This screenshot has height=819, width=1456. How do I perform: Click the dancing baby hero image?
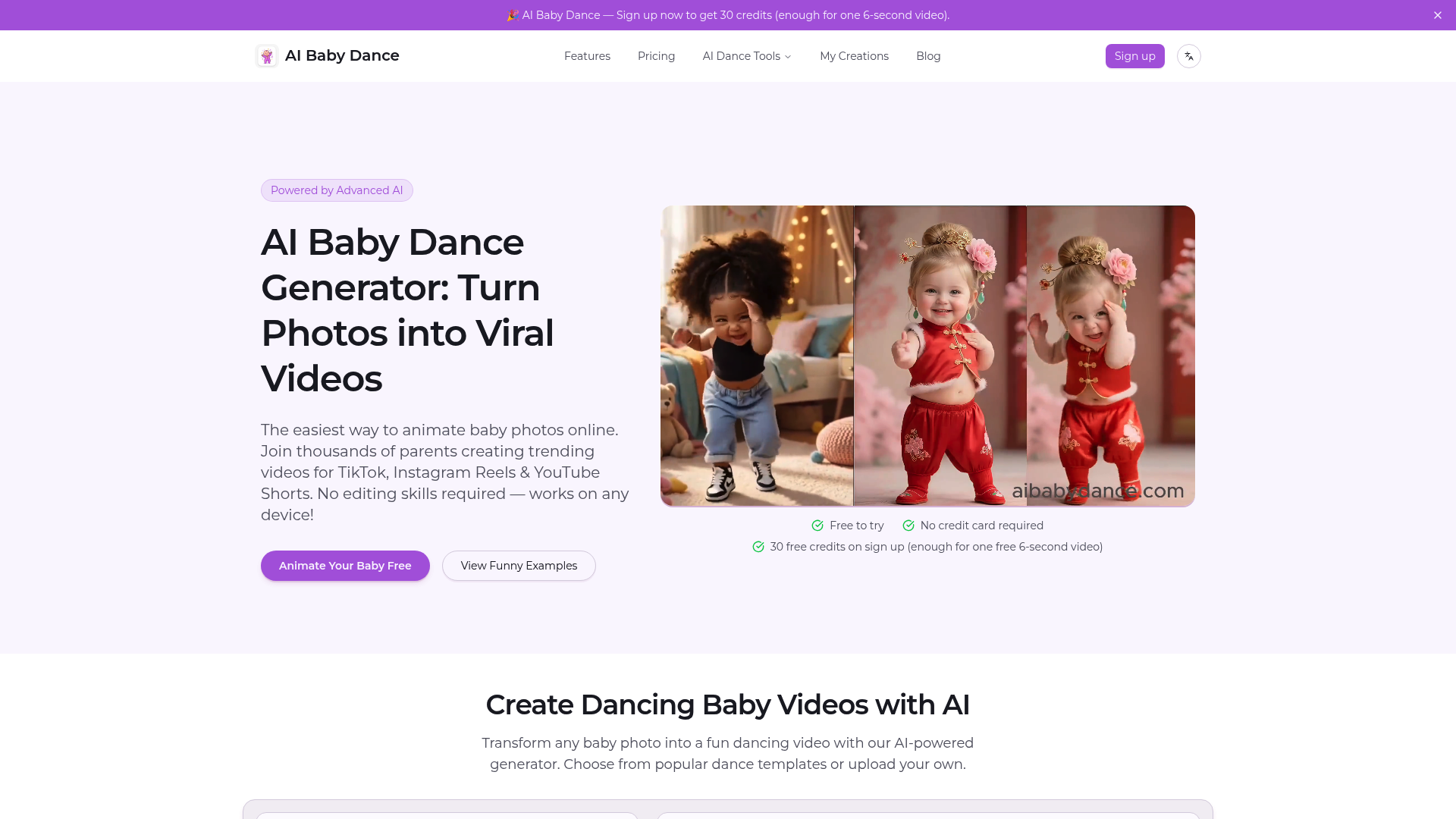pos(927,355)
